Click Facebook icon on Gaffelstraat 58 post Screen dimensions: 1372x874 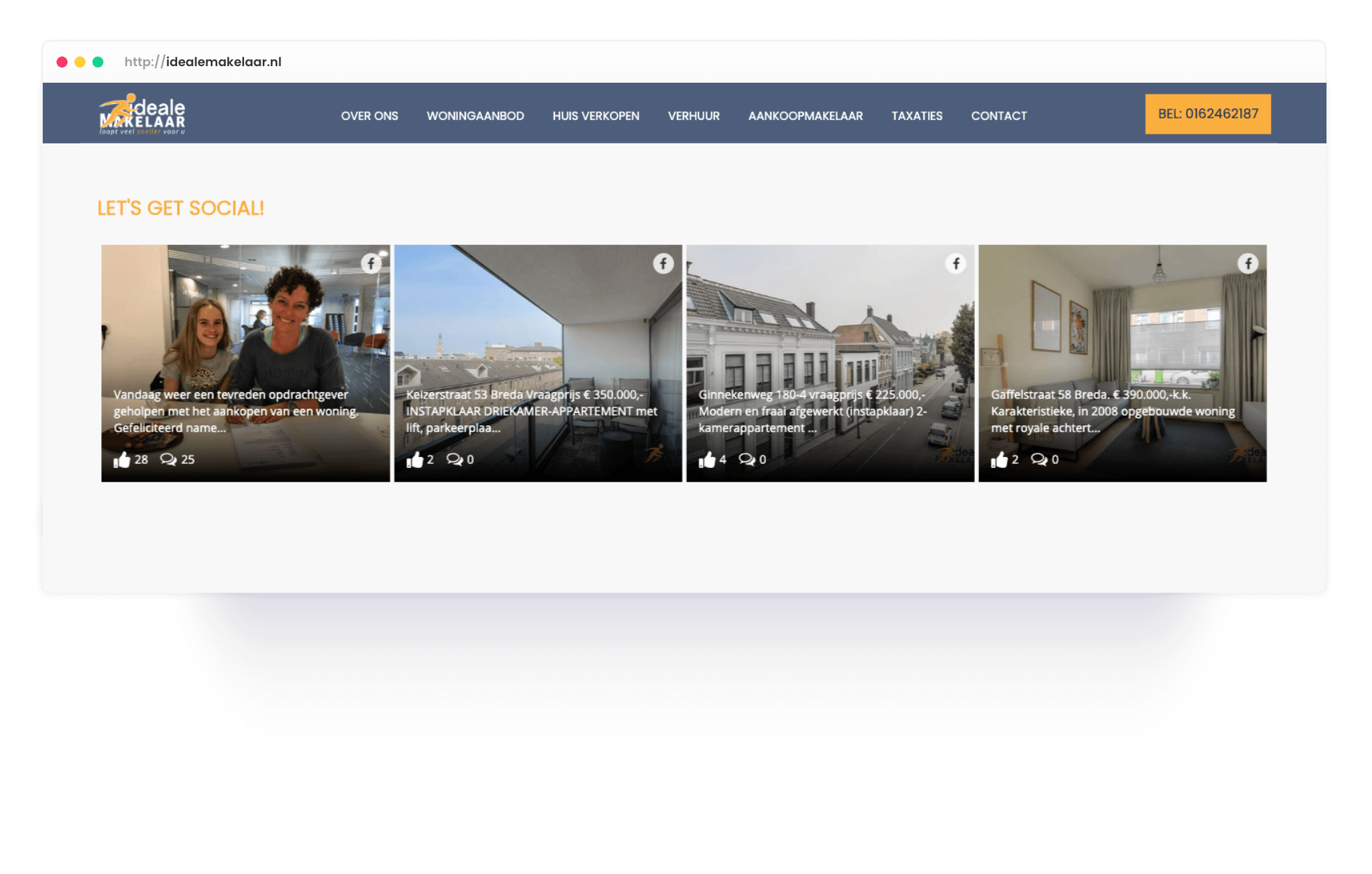pyautogui.click(x=1248, y=263)
